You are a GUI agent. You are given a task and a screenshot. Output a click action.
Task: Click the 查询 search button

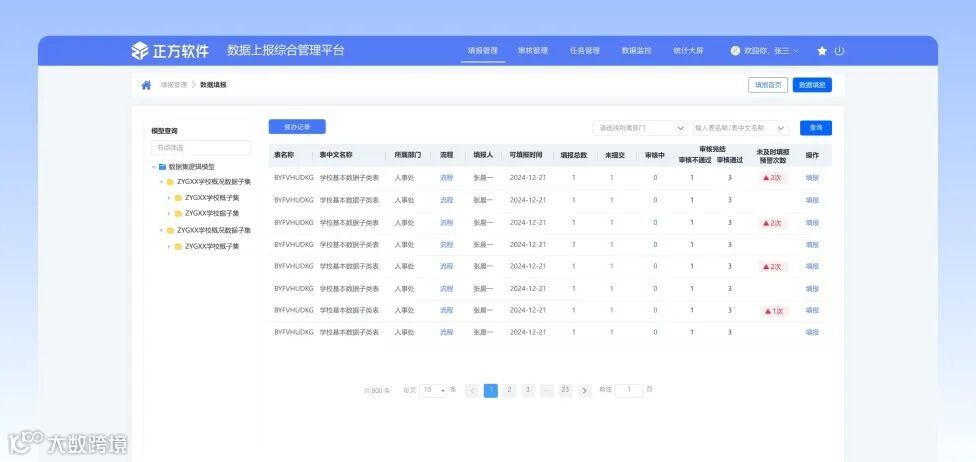(x=816, y=128)
